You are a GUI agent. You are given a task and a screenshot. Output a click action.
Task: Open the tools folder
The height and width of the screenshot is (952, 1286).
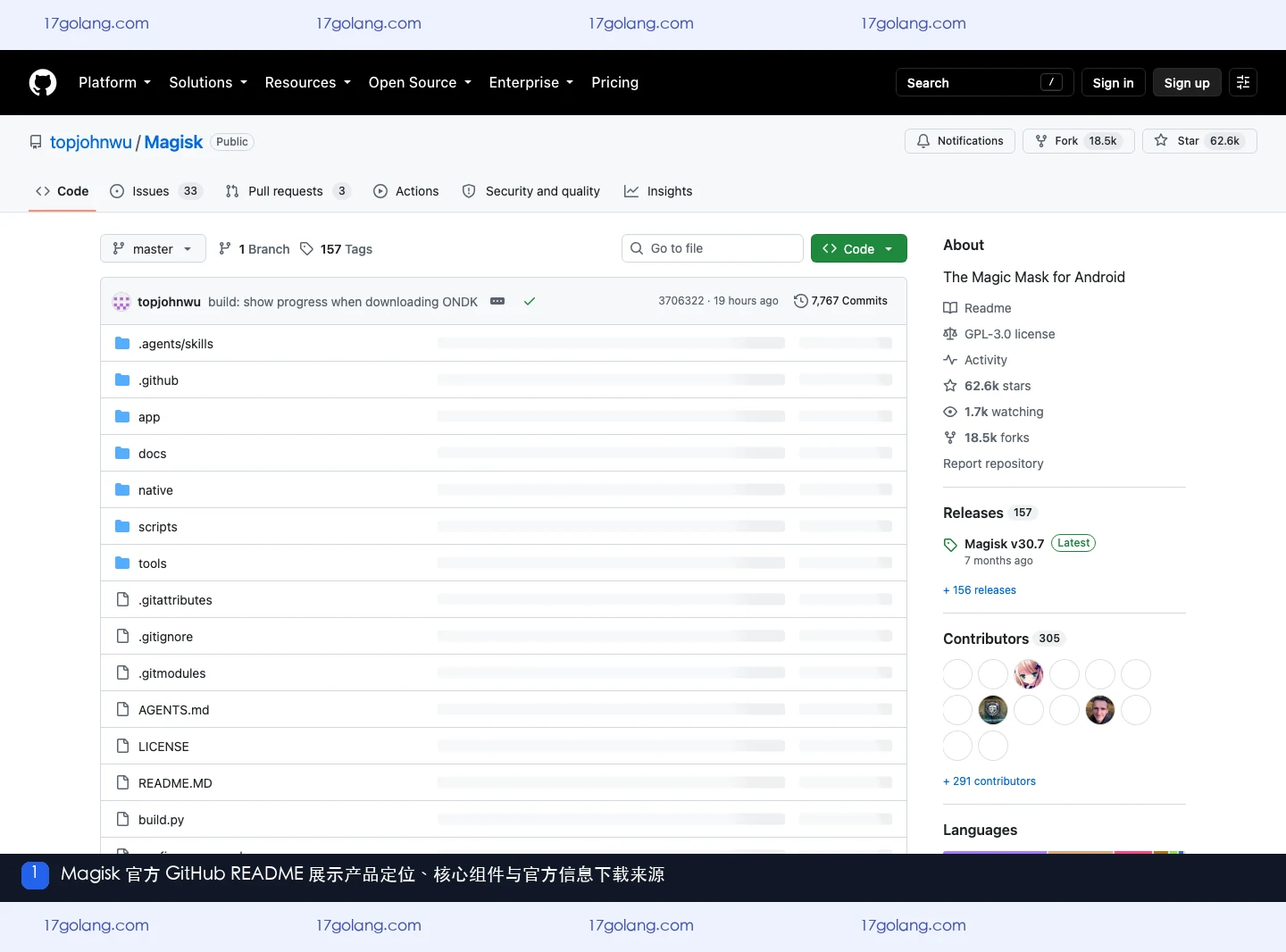tap(152, 564)
